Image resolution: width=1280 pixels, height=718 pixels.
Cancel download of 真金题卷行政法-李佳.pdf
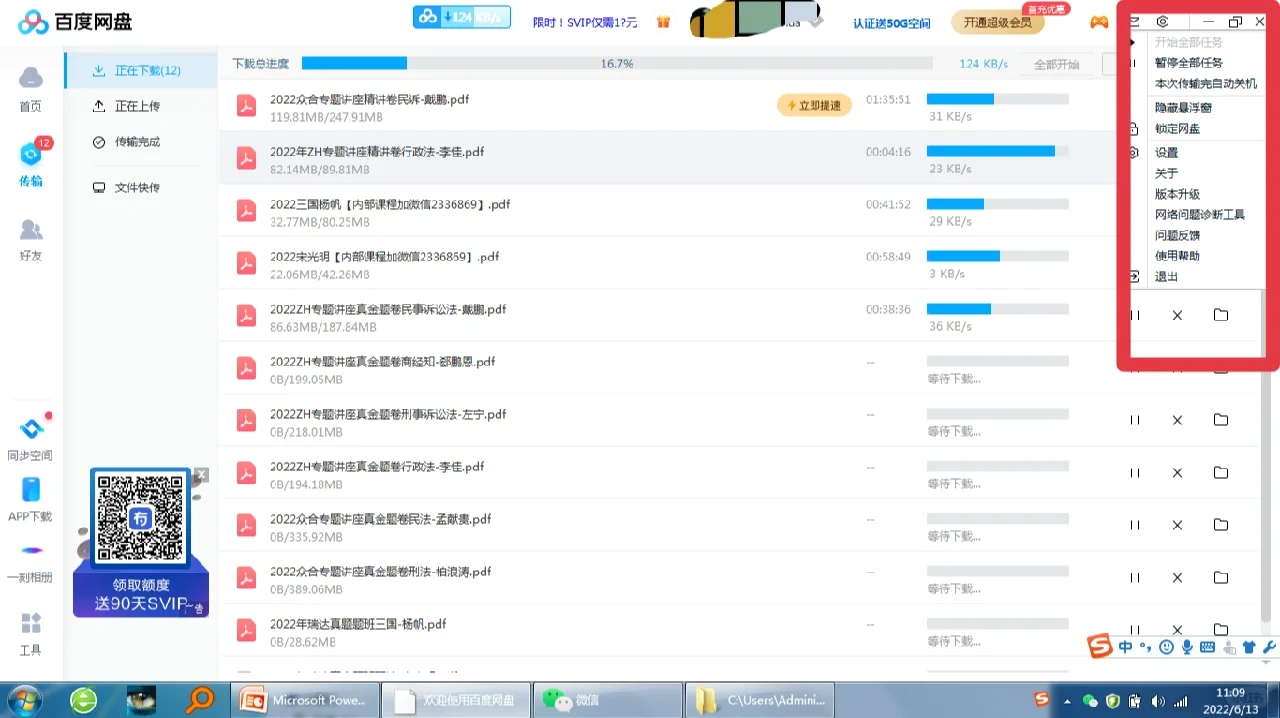pos(1177,472)
